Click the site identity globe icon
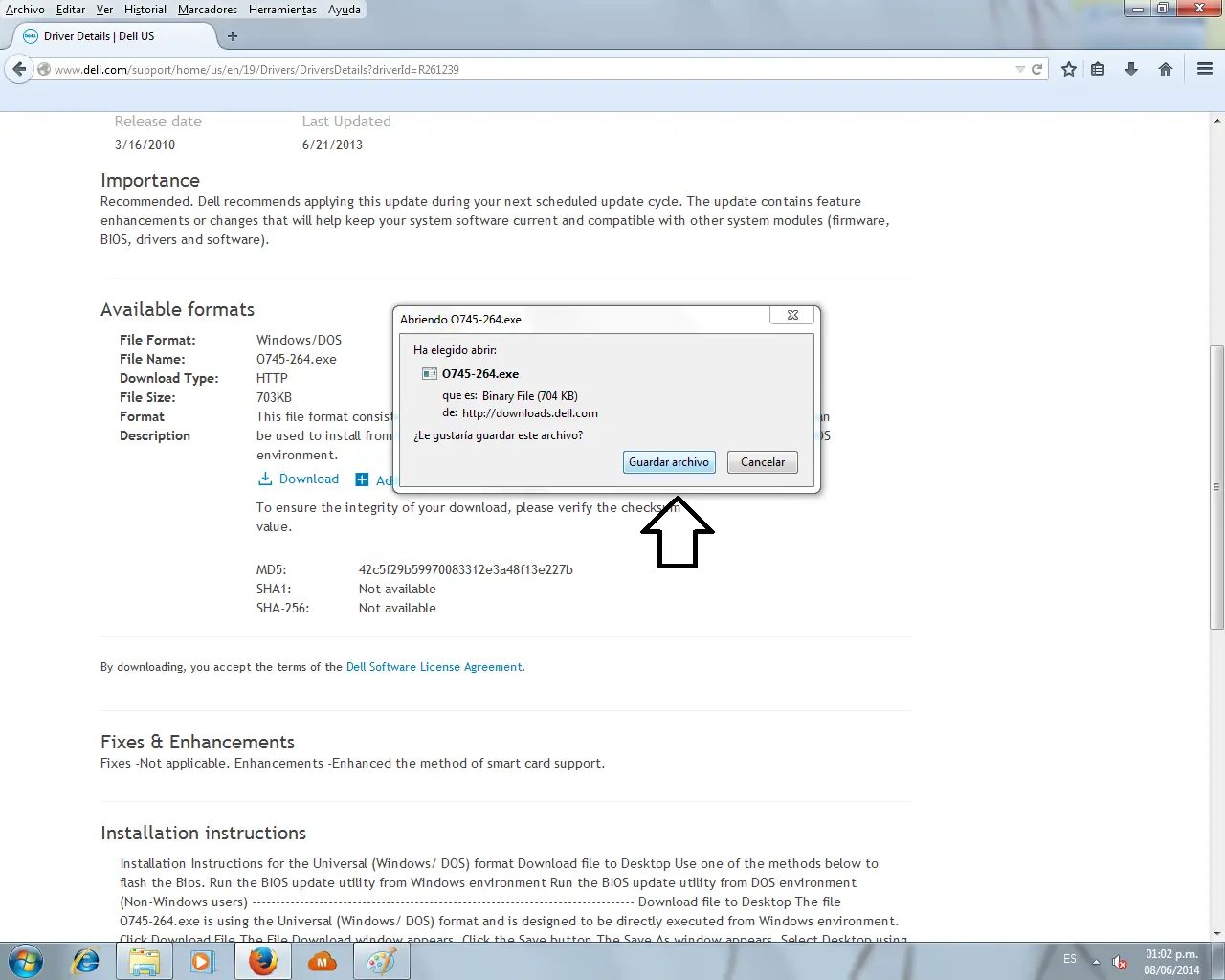 pos(44,69)
